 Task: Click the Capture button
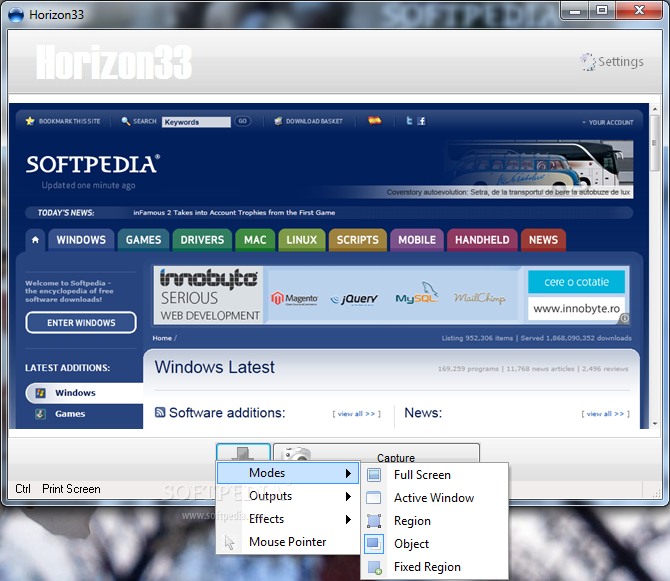(376, 453)
